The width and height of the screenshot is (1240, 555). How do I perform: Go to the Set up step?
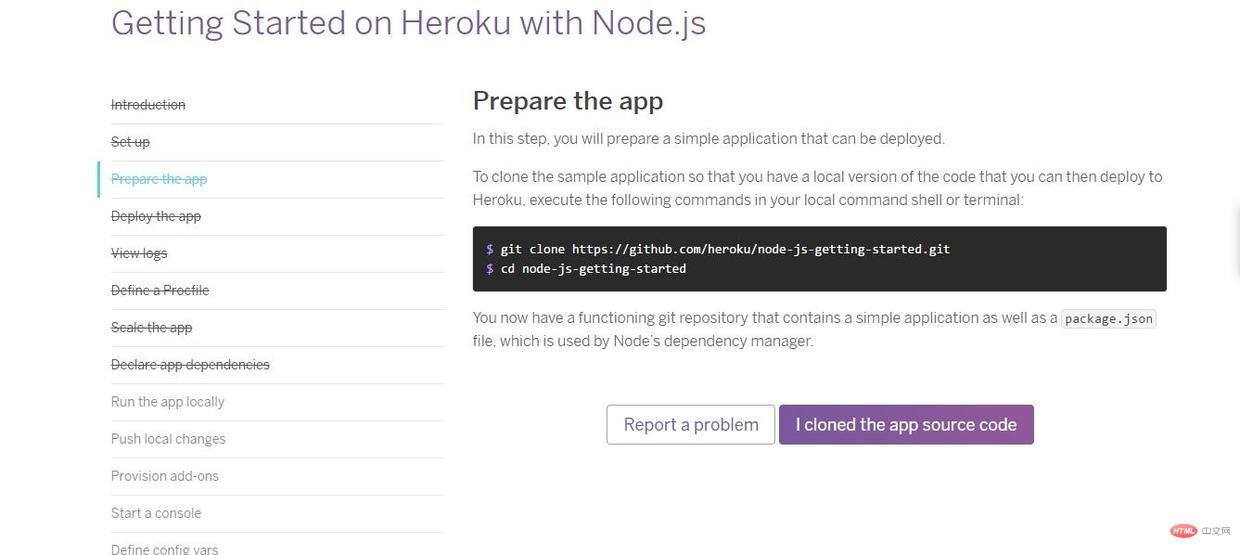tap(130, 142)
